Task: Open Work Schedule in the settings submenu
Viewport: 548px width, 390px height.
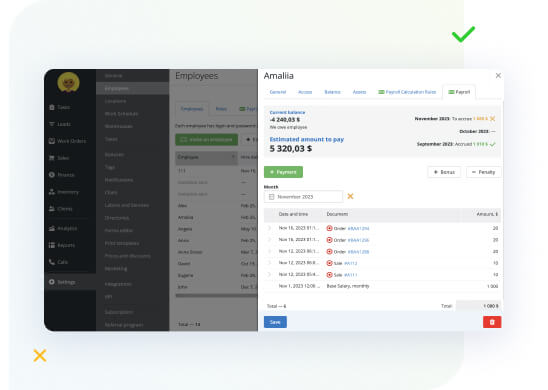Action: coord(121,114)
